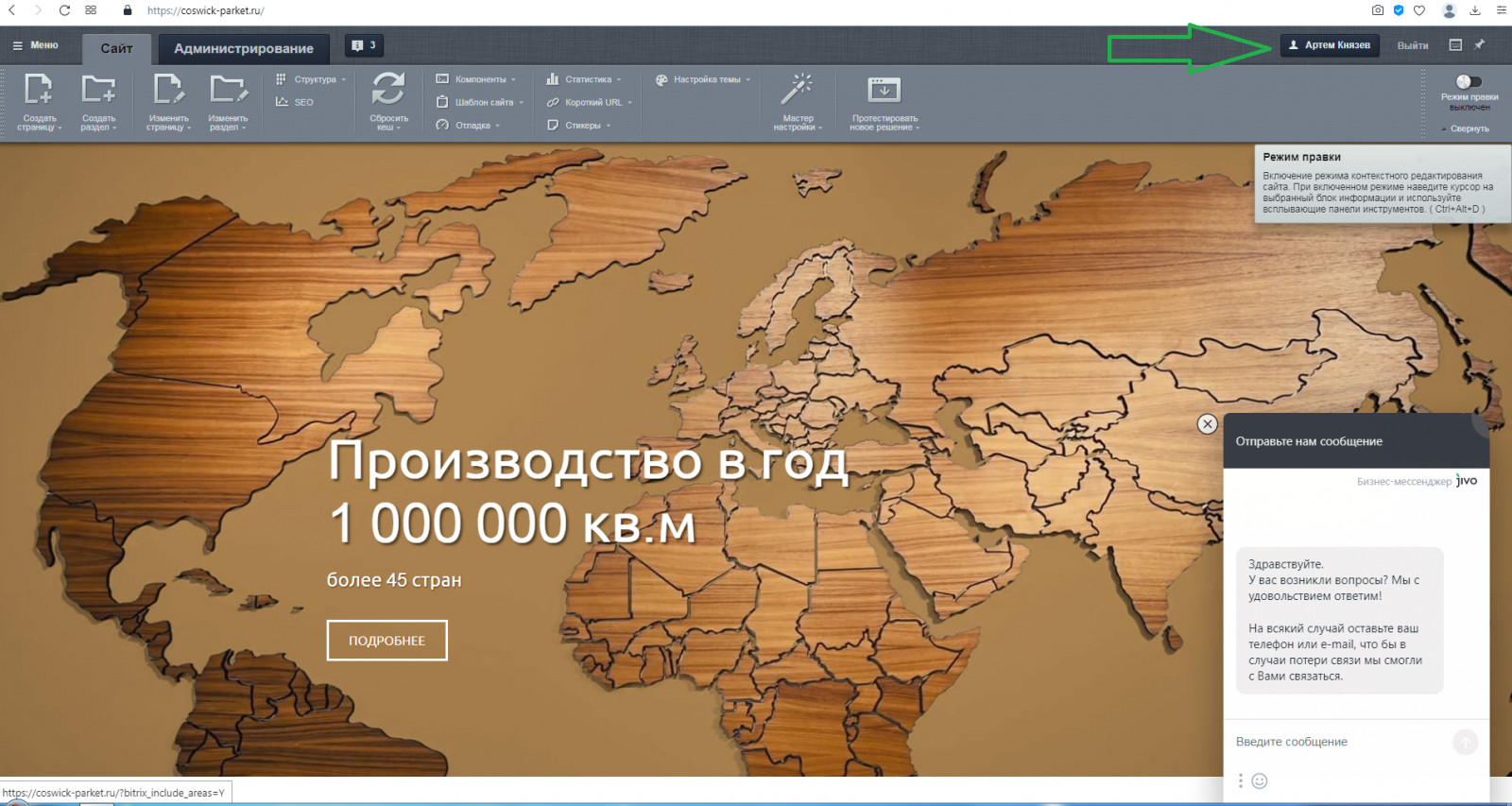This screenshot has width=1512, height=806.
Task: Click the Create page icon
Action: coord(39,89)
